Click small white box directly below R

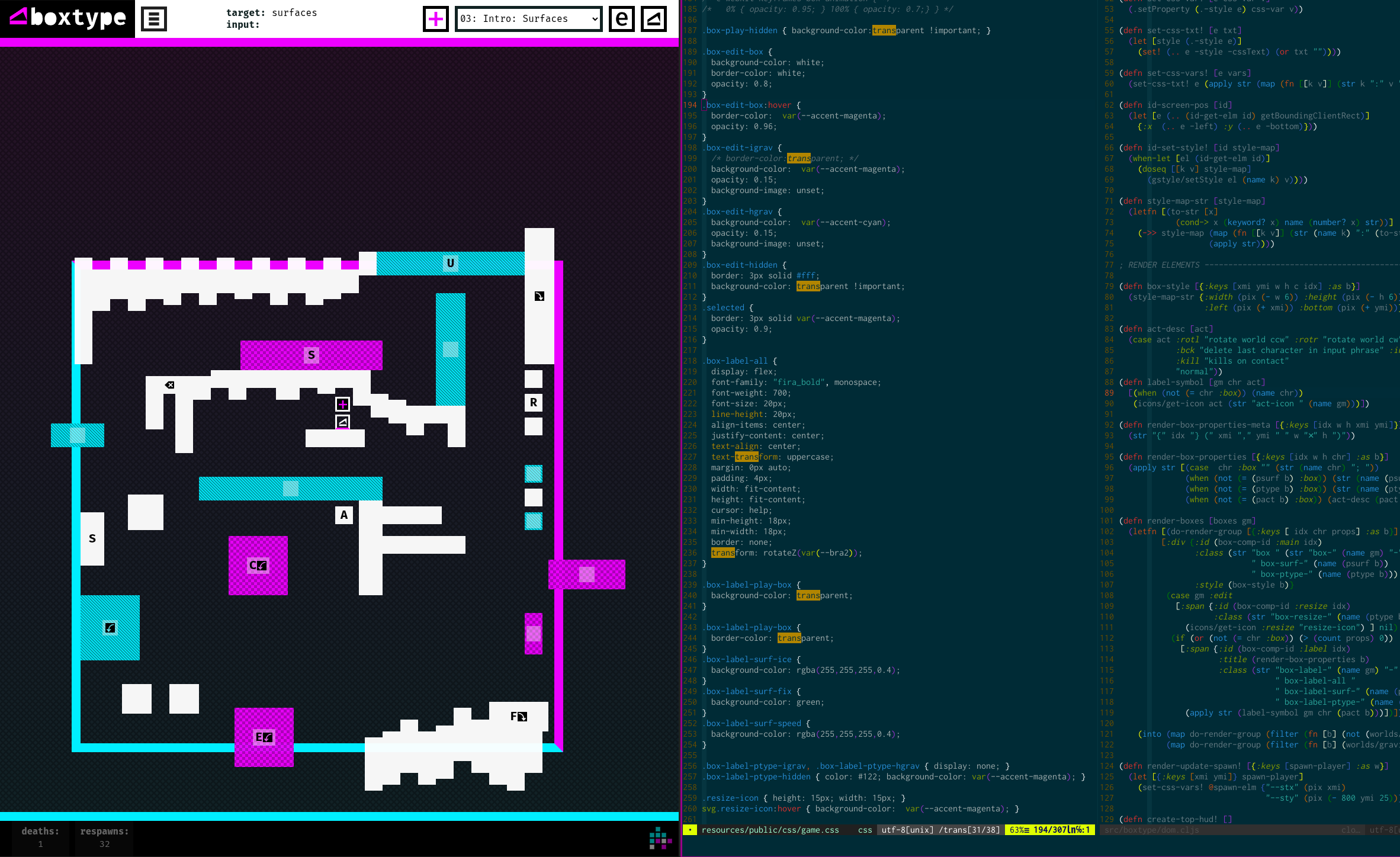(534, 426)
